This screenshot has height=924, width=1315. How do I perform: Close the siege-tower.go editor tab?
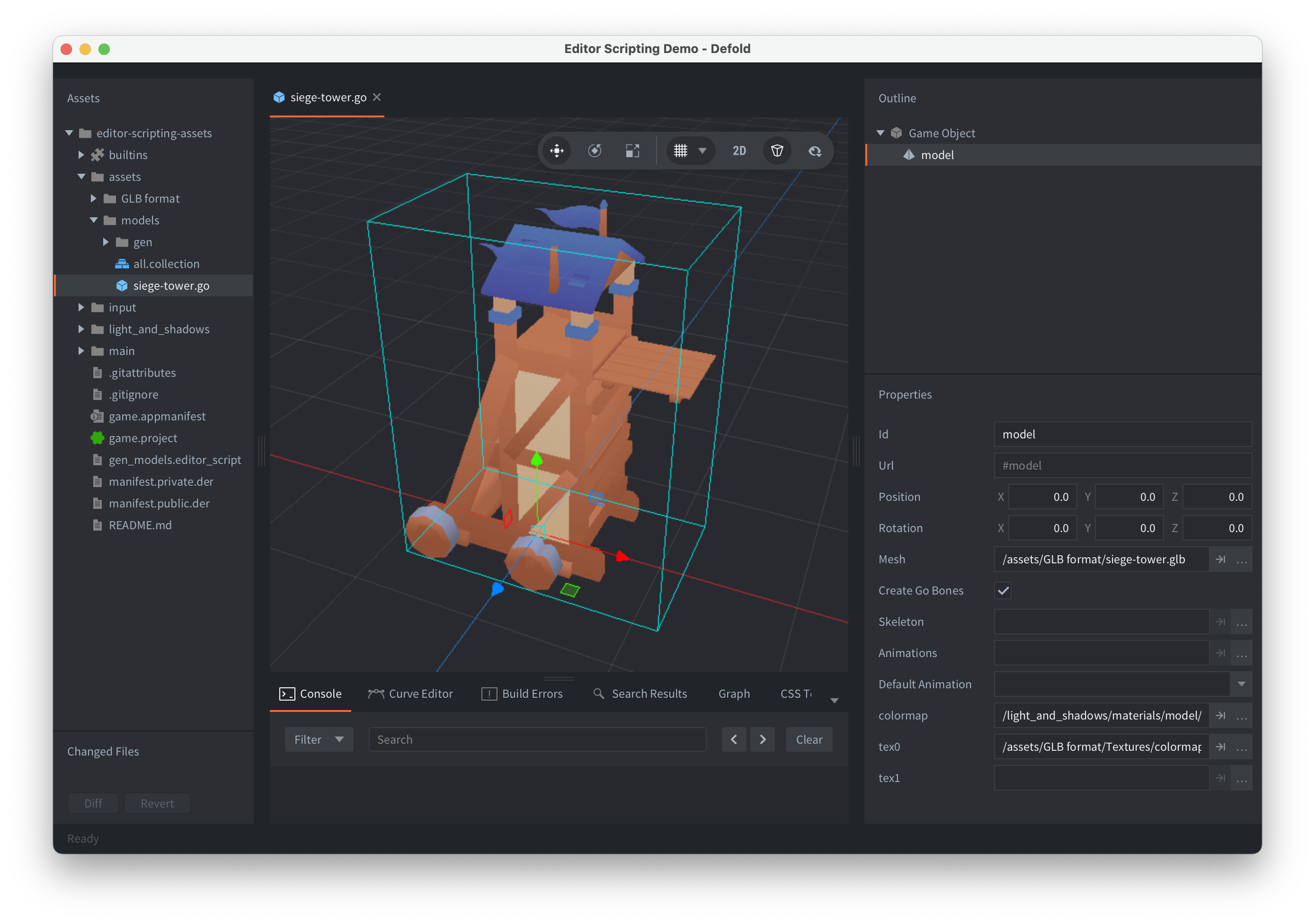point(377,97)
